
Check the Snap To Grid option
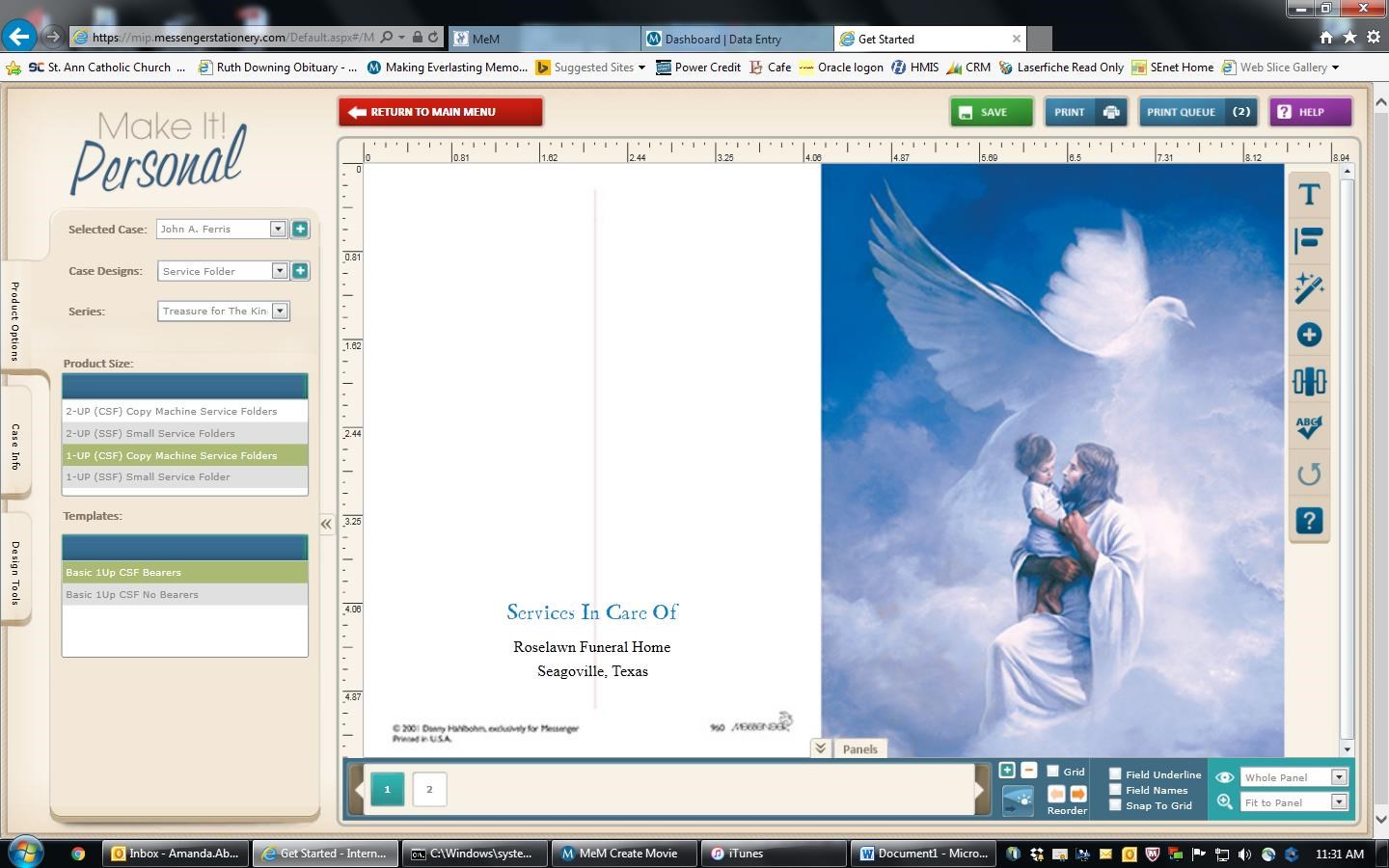click(x=1115, y=805)
